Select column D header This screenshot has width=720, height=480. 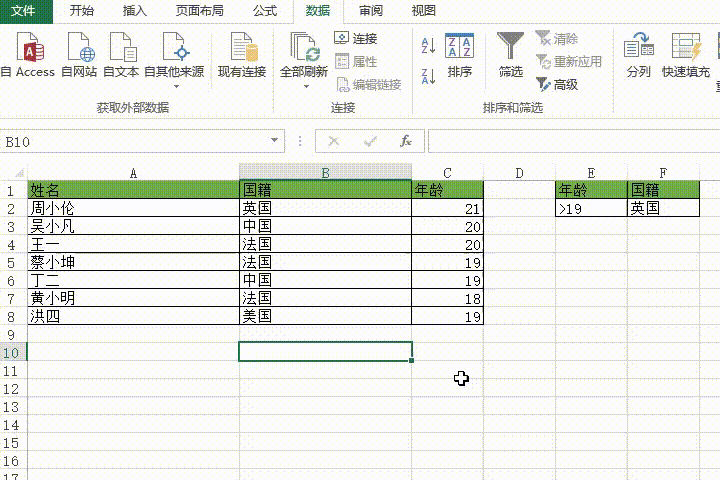[x=519, y=173]
